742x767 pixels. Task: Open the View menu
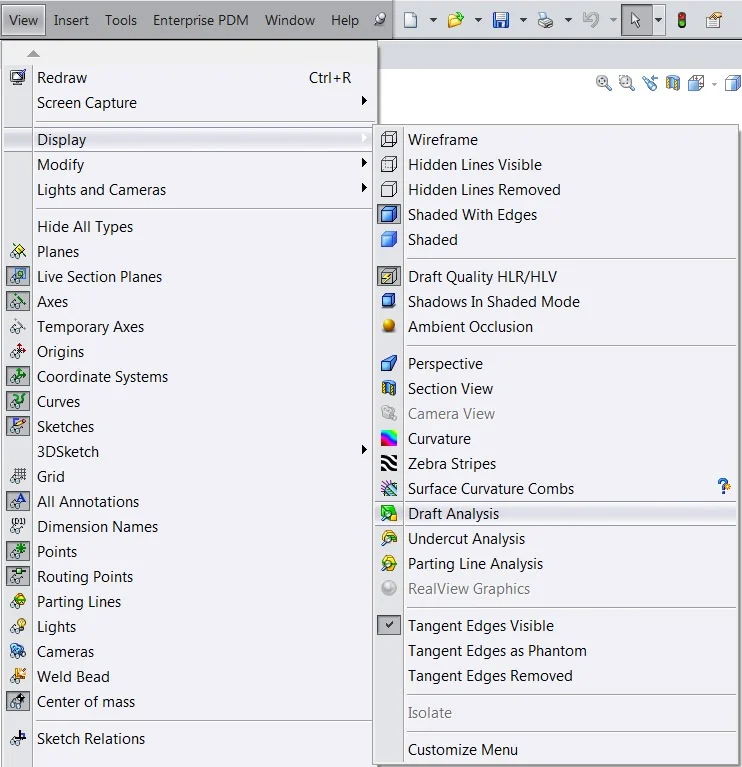(23, 20)
